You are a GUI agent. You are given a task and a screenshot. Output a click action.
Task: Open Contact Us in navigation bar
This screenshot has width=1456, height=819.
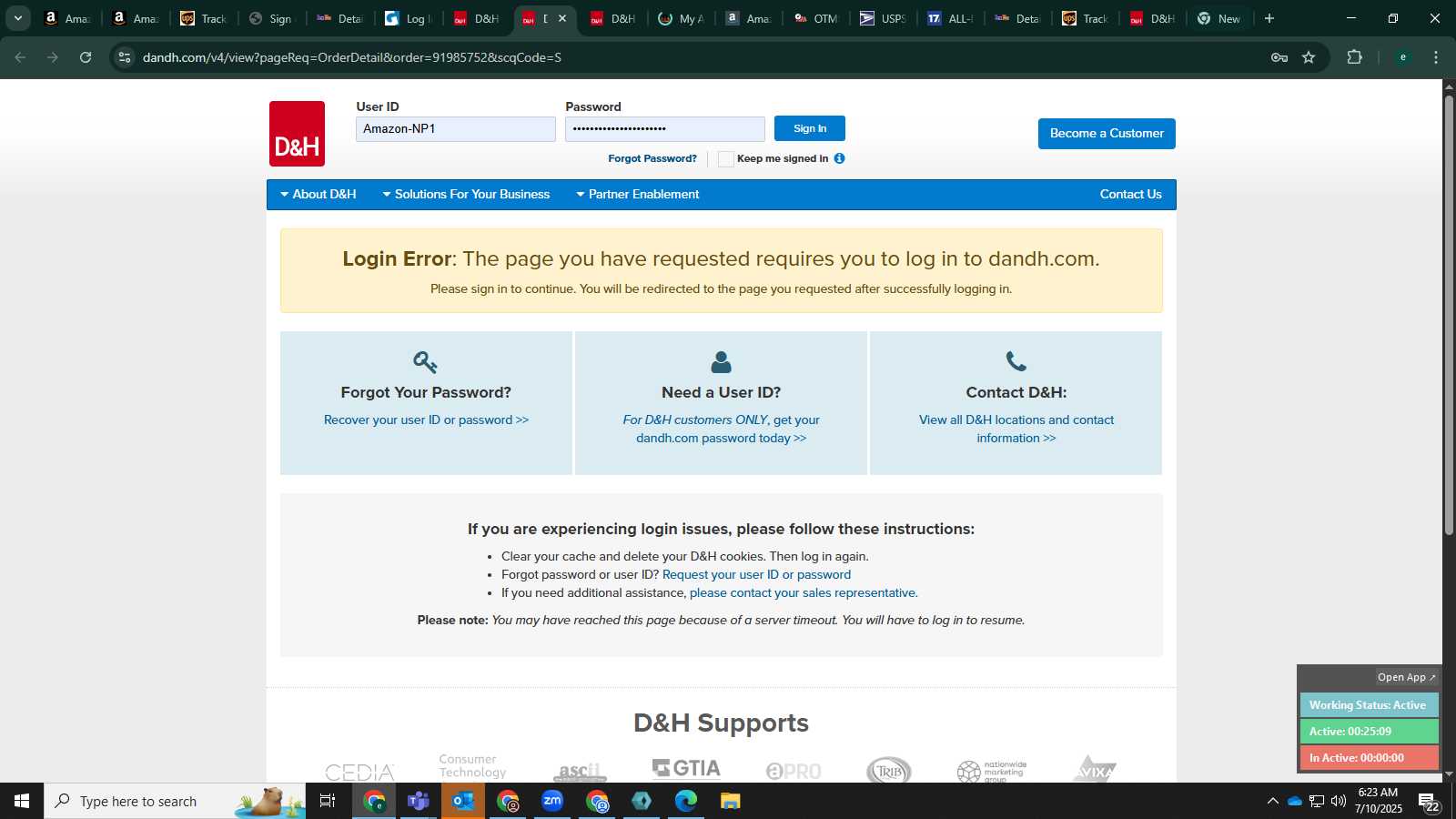pyautogui.click(x=1130, y=195)
